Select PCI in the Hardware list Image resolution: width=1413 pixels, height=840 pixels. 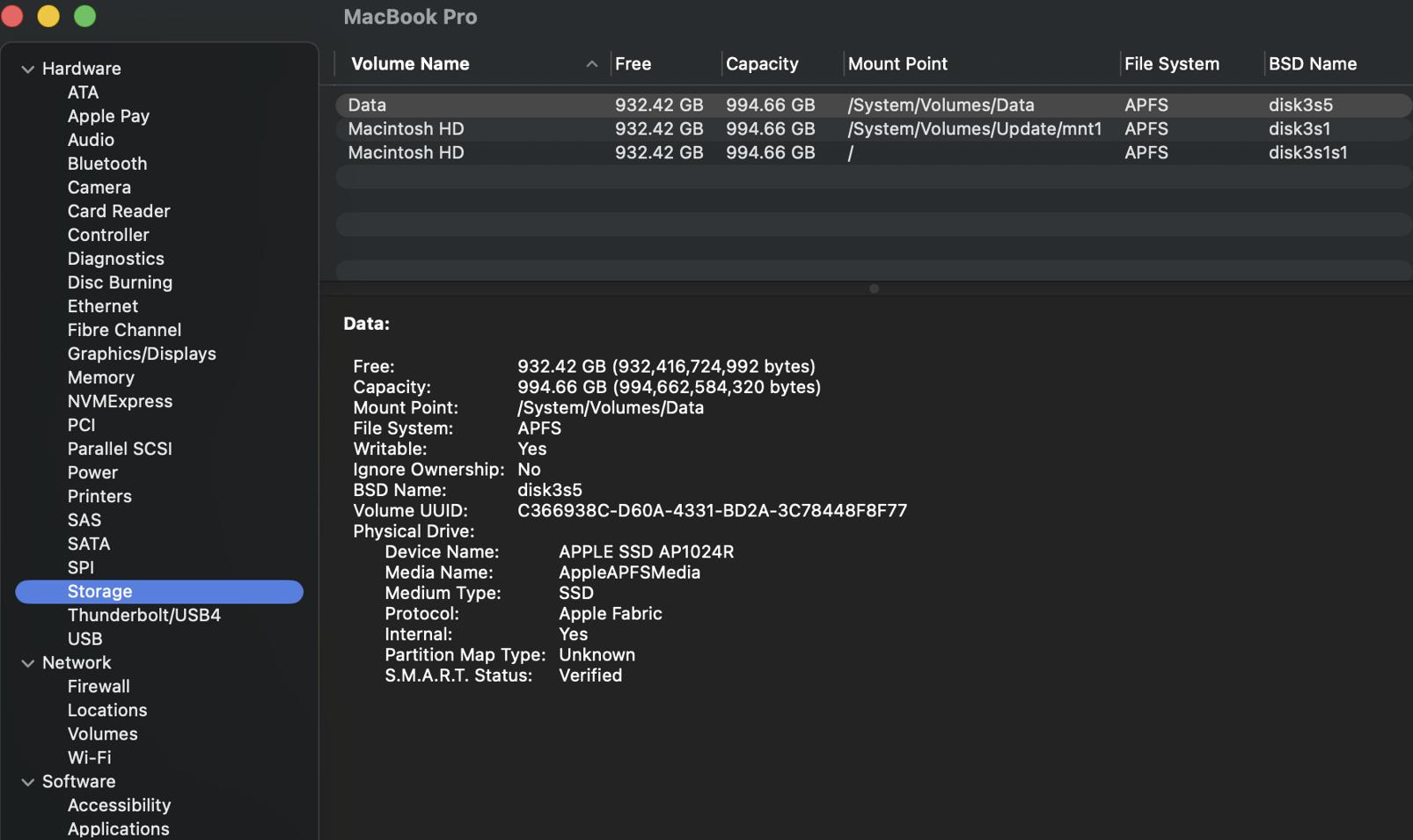(81, 425)
